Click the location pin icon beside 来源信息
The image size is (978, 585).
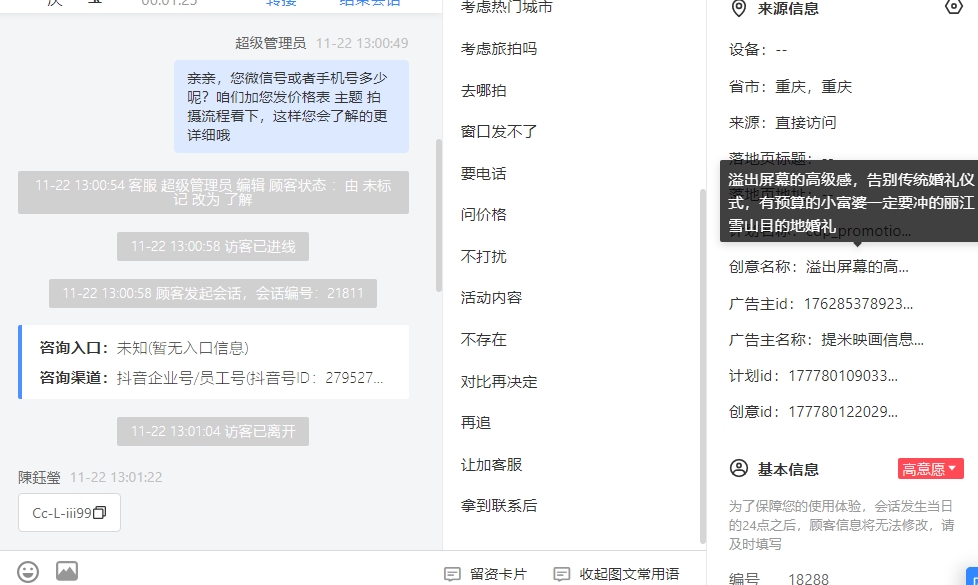pyautogui.click(x=738, y=9)
